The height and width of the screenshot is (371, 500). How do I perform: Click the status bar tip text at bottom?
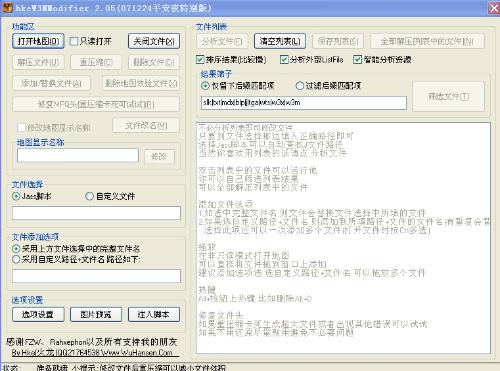point(131,368)
